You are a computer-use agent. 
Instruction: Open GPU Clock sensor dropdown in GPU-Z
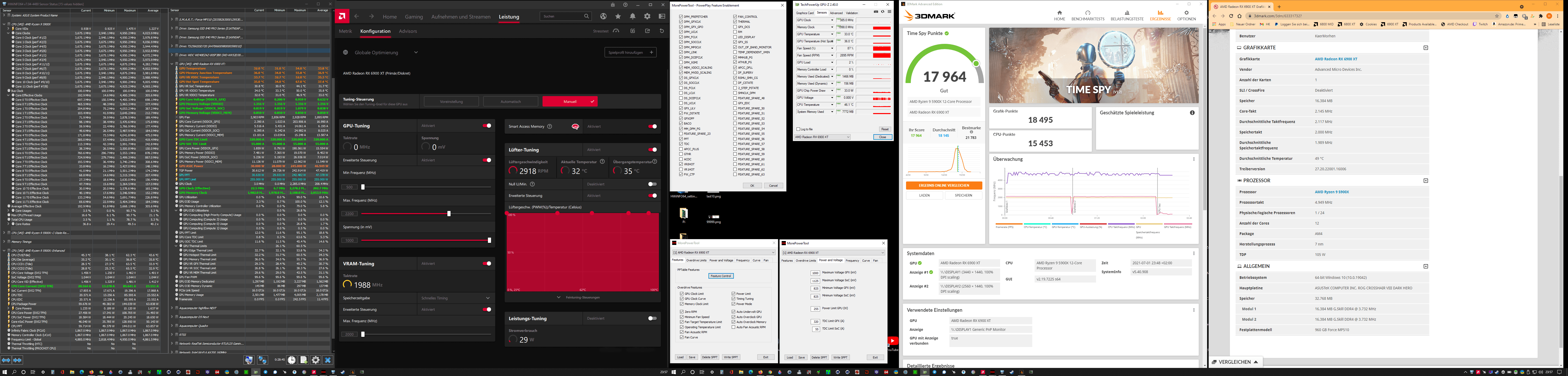click(832, 20)
